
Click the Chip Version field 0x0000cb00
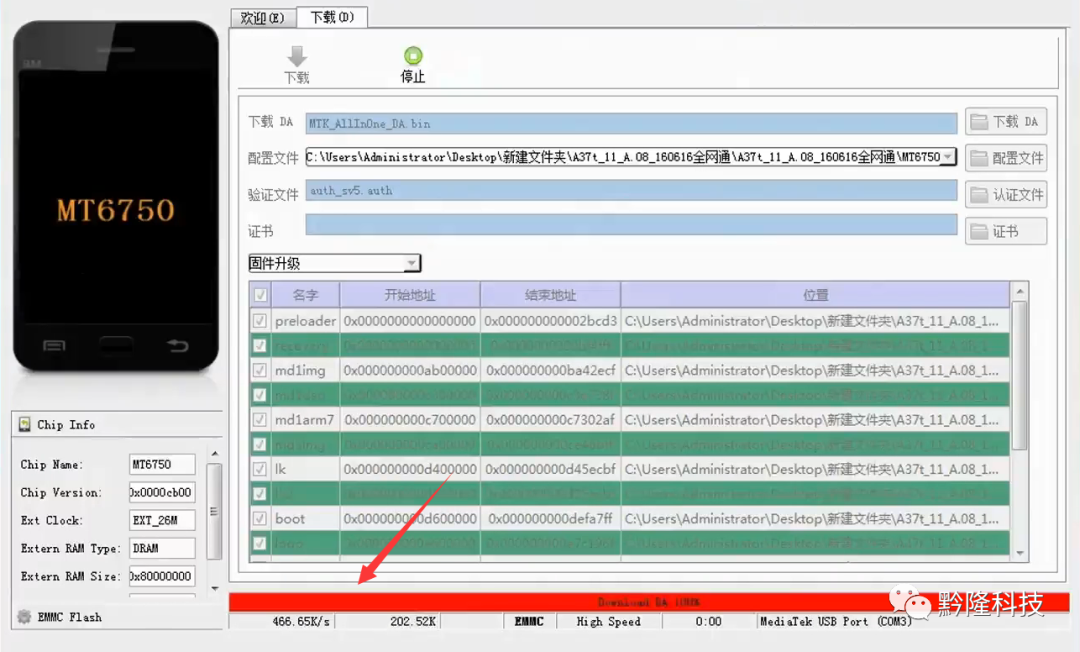pos(162,492)
